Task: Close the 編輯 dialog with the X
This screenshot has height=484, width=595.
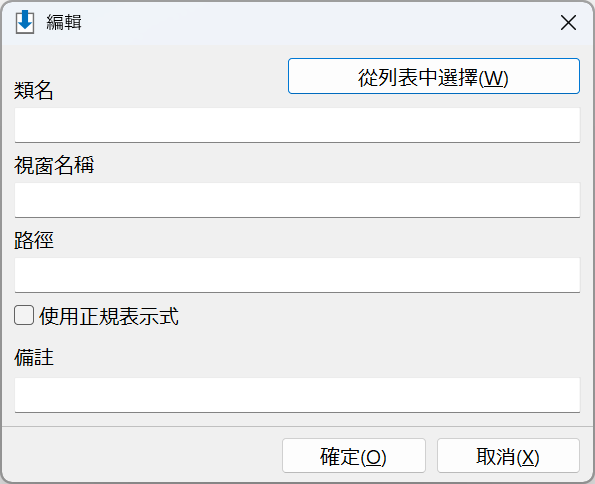Action: tap(568, 23)
